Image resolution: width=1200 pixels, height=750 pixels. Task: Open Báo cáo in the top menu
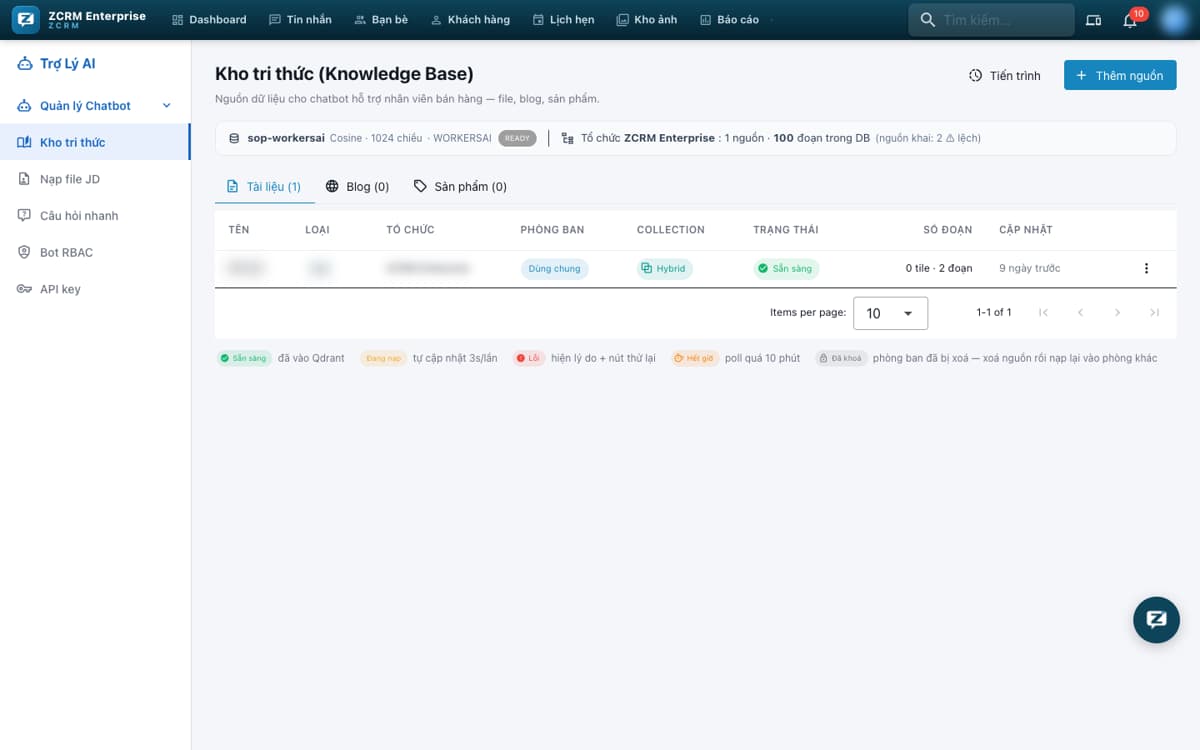coord(729,20)
